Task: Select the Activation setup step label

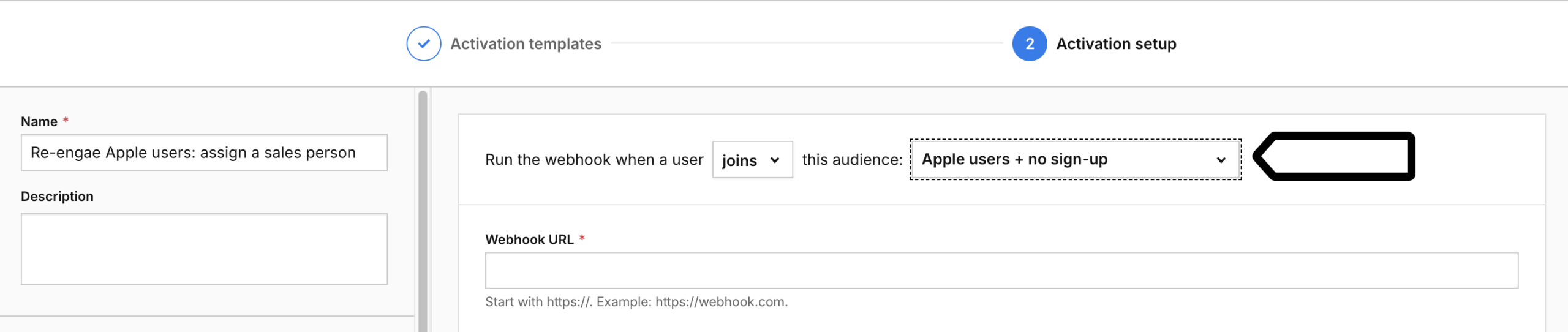Action: coord(1115,44)
